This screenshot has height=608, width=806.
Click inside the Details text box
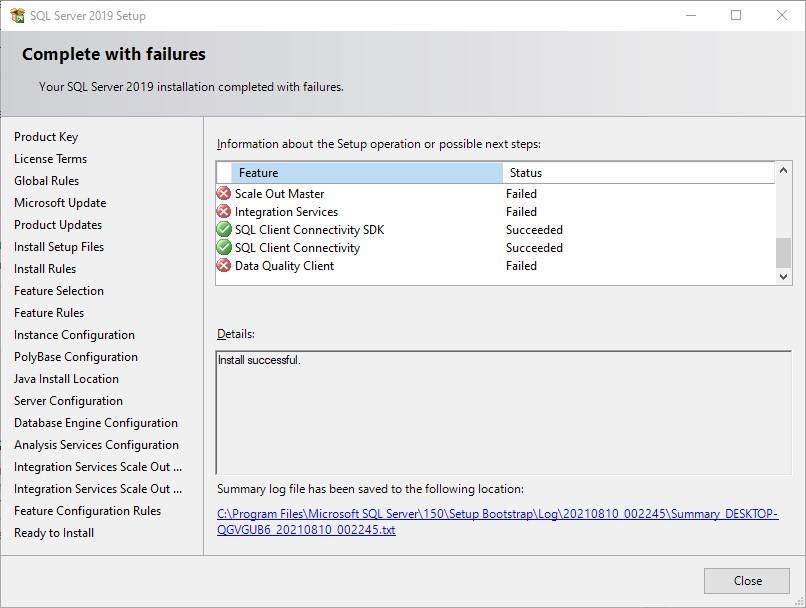tap(503, 412)
